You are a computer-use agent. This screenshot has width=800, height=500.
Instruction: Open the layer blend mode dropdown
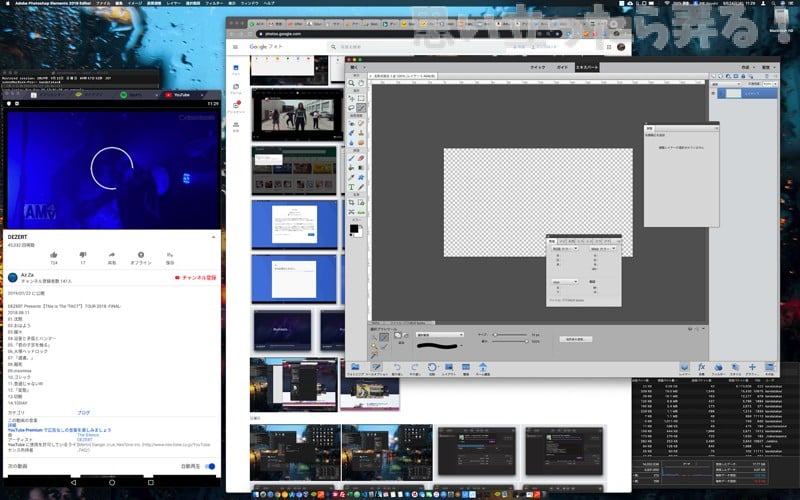pyautogui.click(x=726, y=84)
